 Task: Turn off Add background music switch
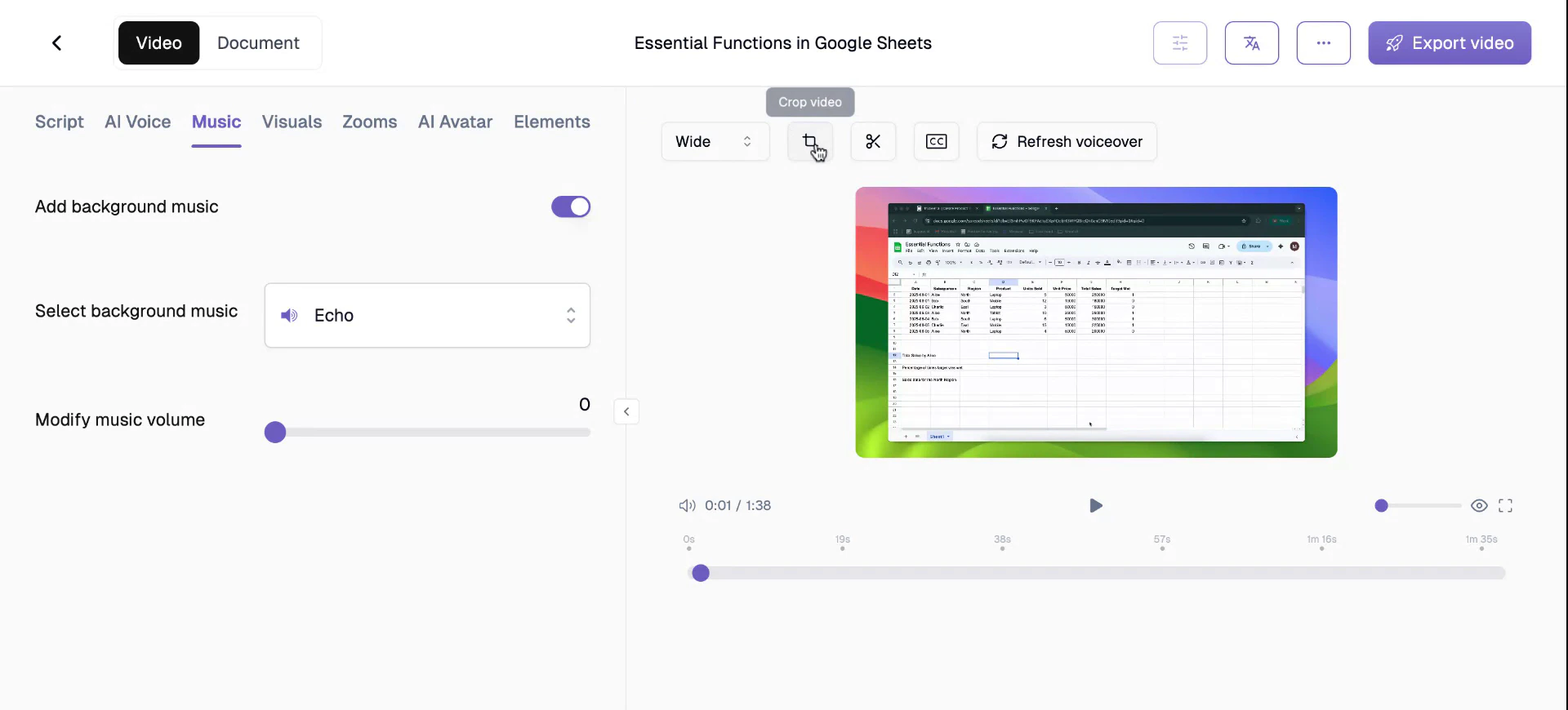point(571,207)
